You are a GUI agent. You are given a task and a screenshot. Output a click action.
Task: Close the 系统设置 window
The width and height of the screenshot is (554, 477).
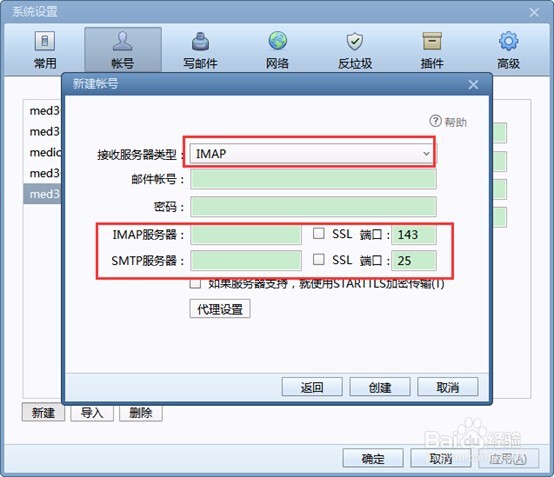click(534, 12)
